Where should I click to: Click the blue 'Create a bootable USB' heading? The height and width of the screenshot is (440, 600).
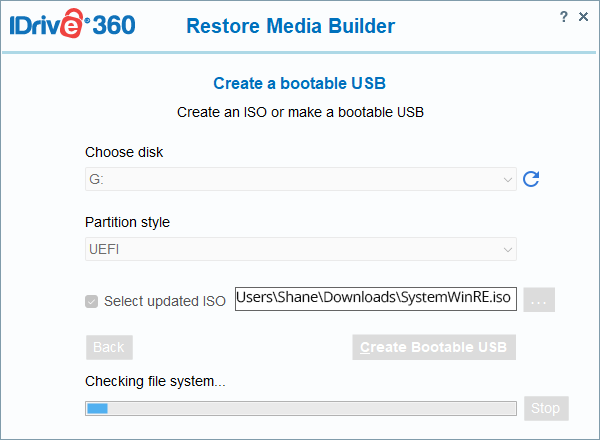click(x=300, y=83)
